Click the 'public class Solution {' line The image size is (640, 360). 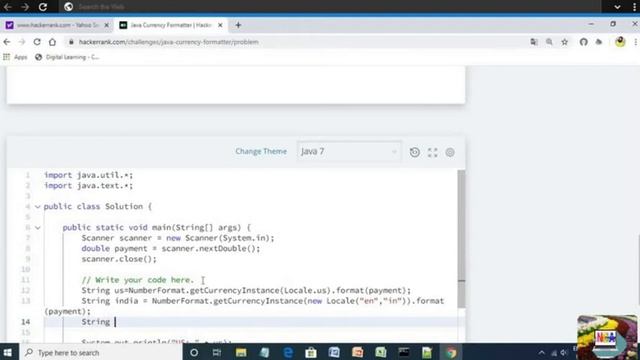(98, 207)
